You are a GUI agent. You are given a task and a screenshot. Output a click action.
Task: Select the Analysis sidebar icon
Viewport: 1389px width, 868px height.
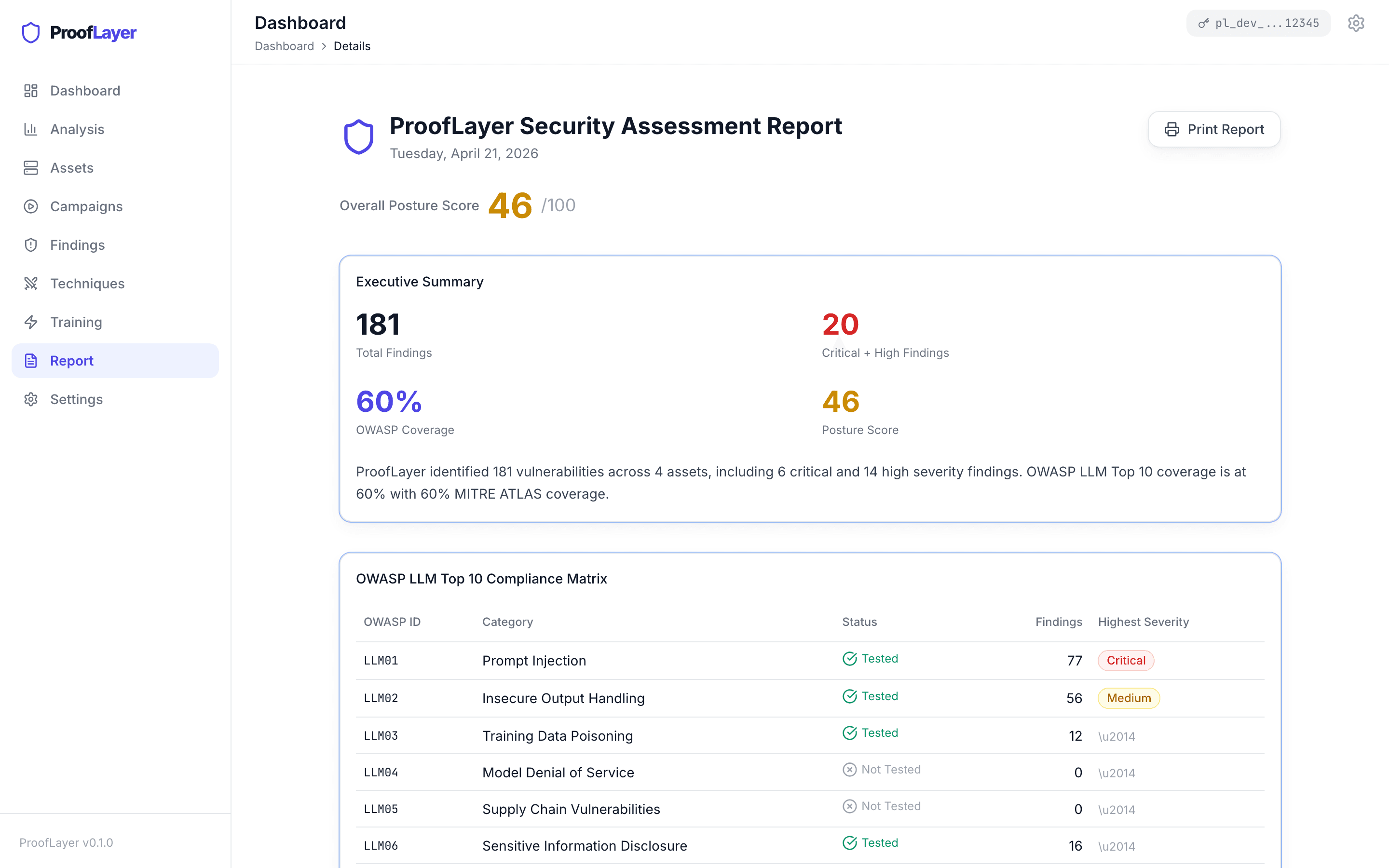pyautogui.click(x=30, y=129)
